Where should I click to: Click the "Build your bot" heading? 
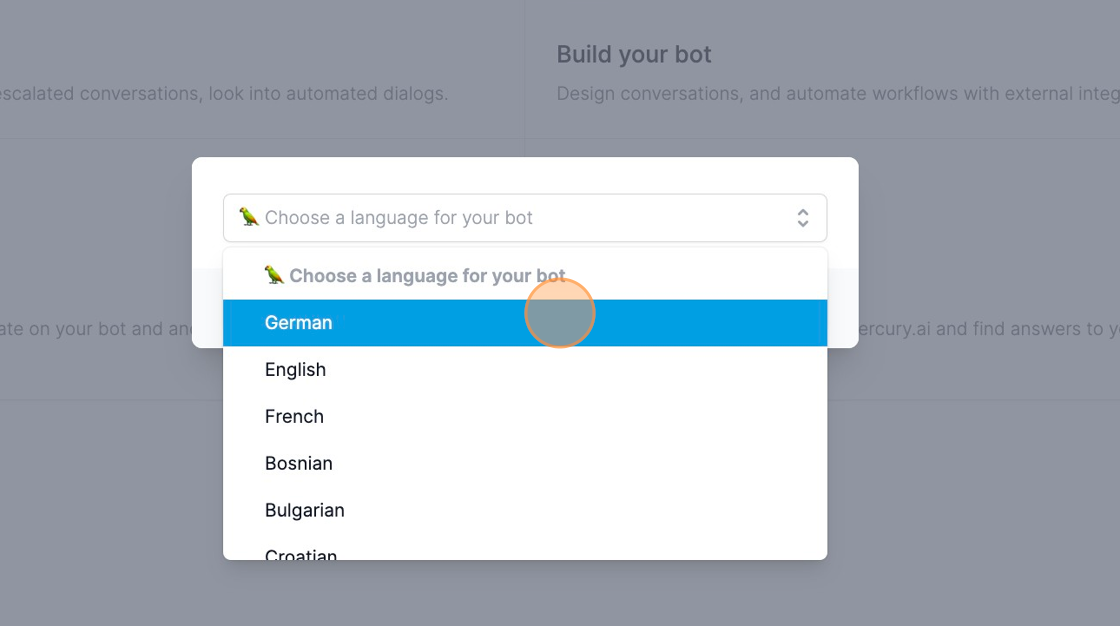click(634, 54)
